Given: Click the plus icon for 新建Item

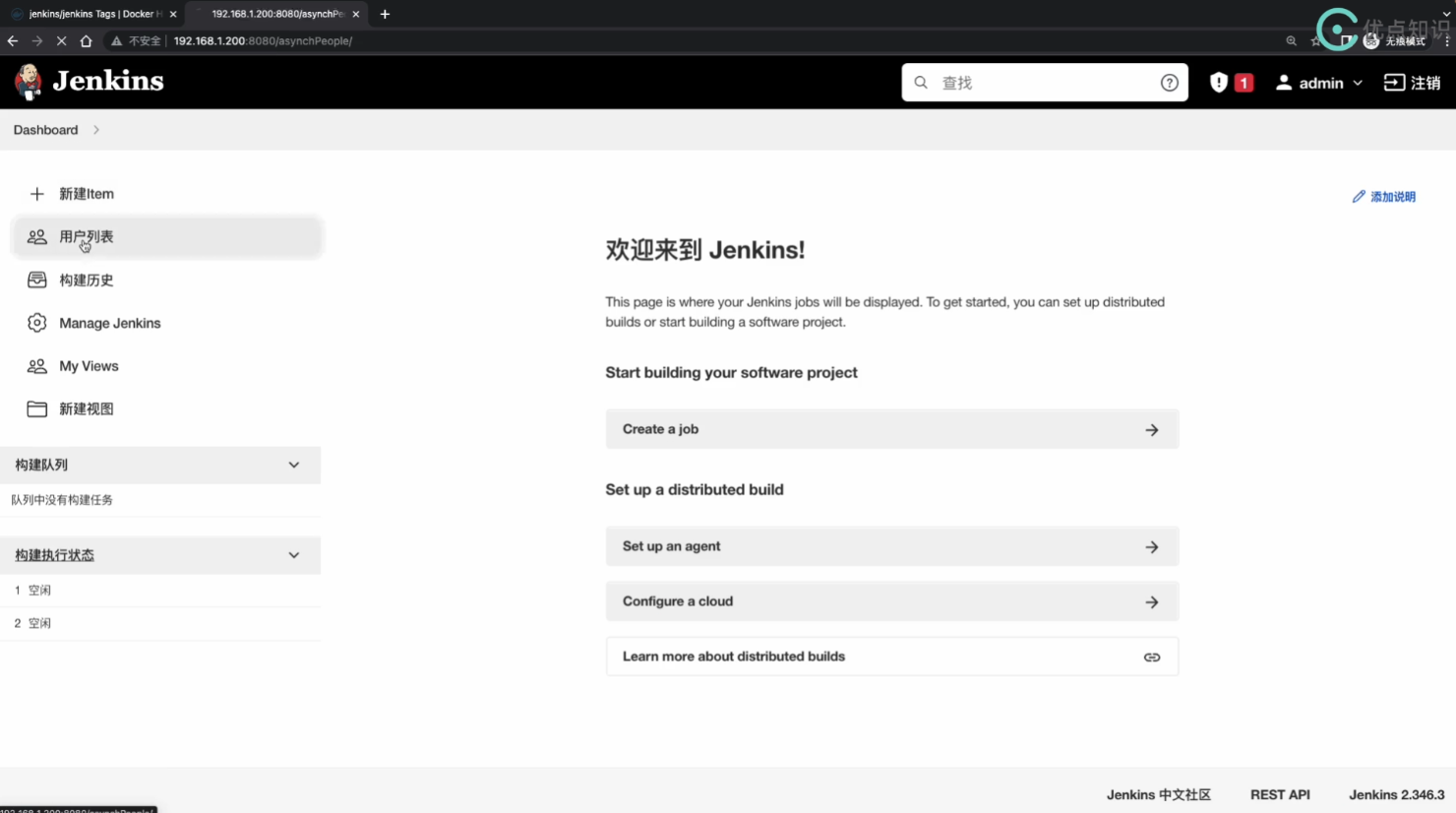Looking at the screenshot, I should [37, 194].
